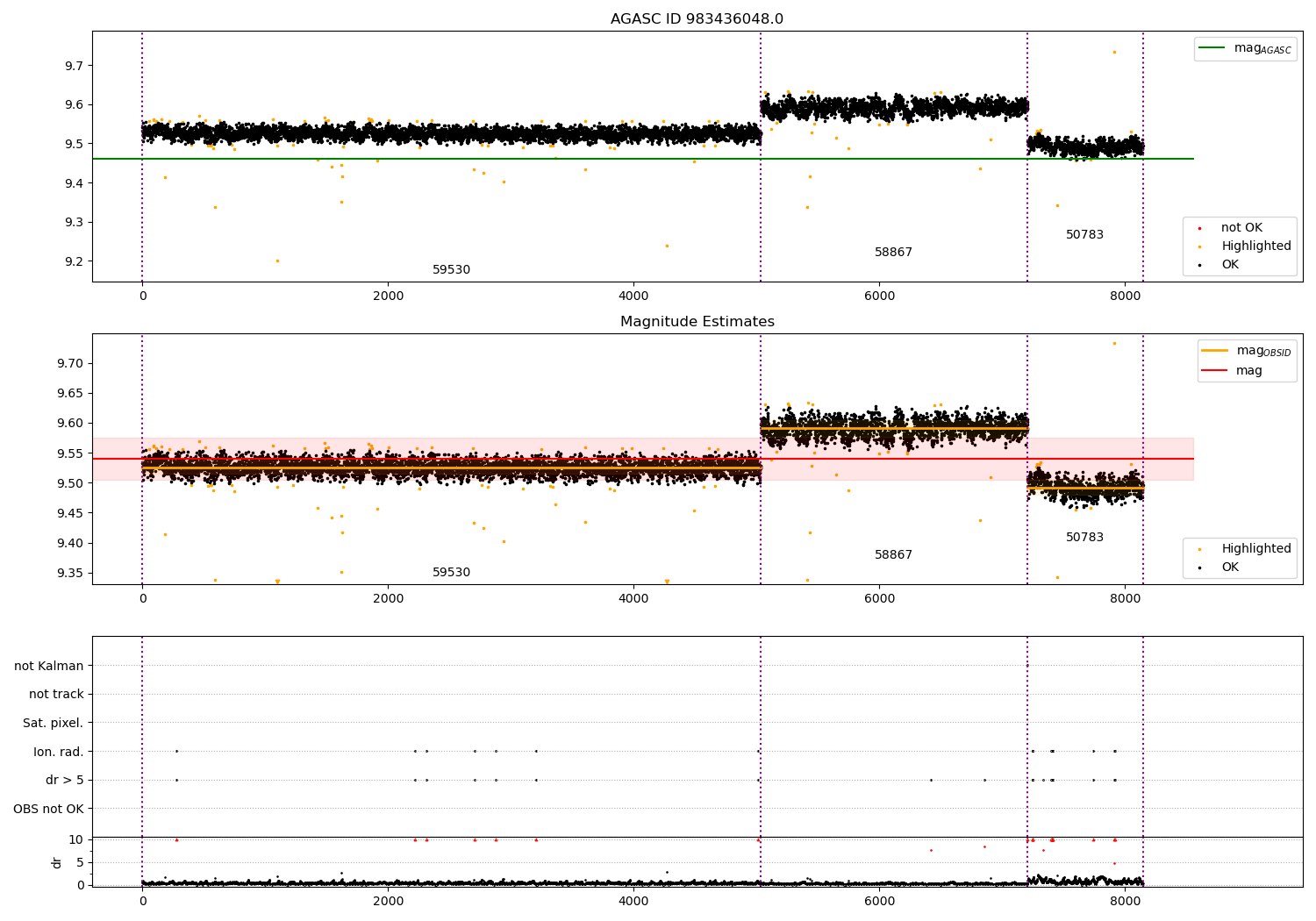The width and height of the screenshot is (1316, 921).
Task: Click the 6000 x-axis tick under top plot
Action: (x=879, y=296)
